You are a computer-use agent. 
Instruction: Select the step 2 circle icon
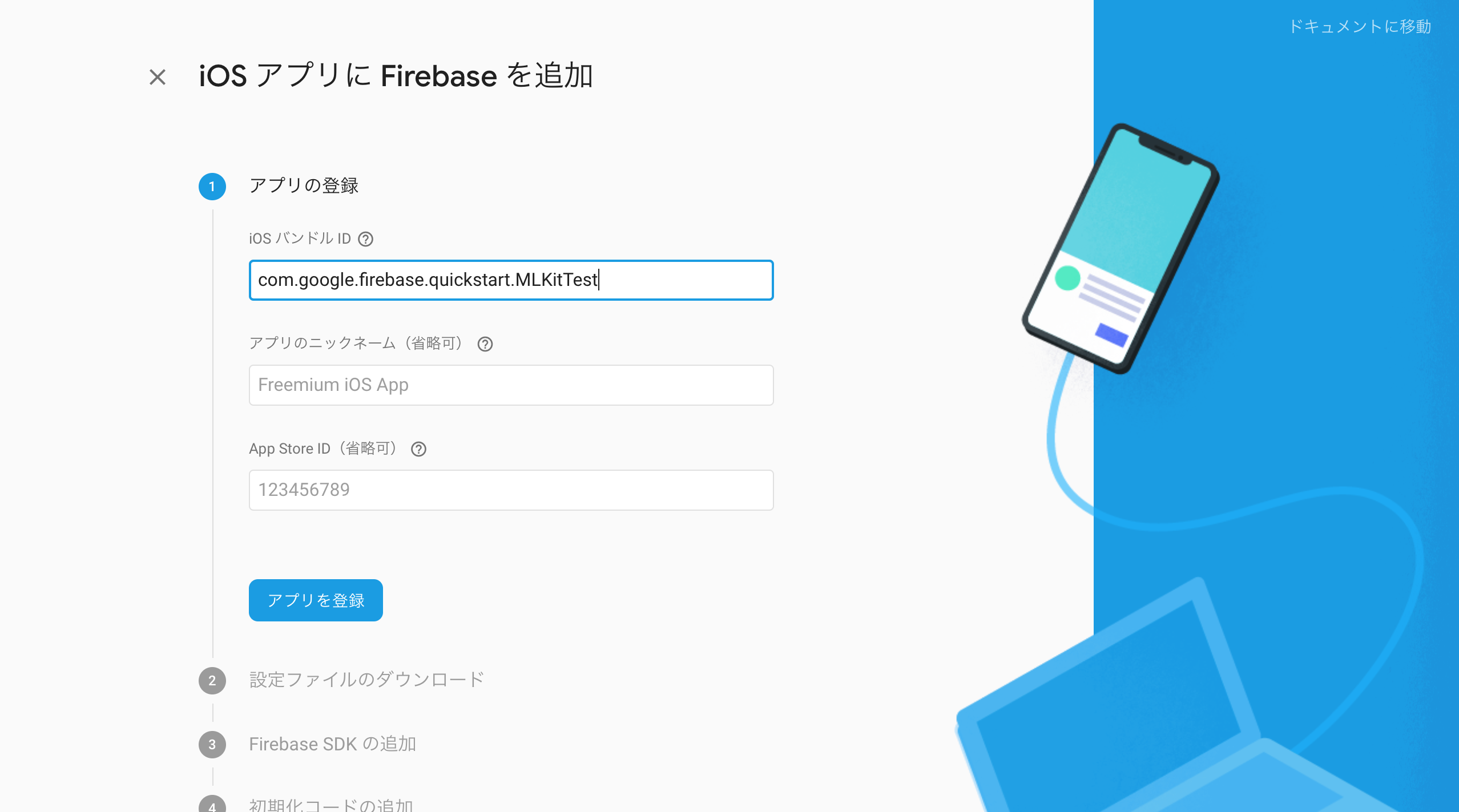(212, 680)
